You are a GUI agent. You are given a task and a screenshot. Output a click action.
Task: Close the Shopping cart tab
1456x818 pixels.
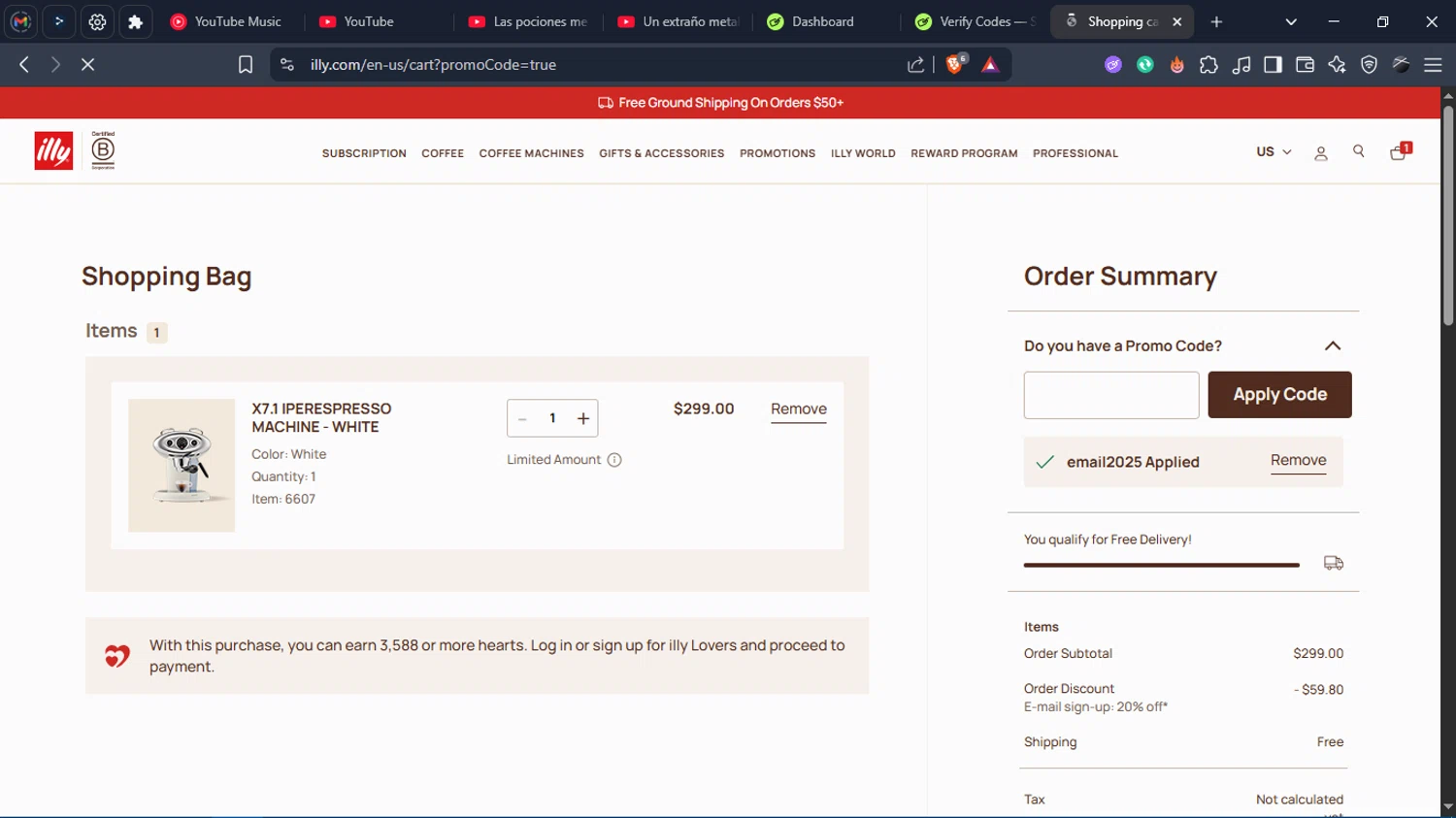pos(1176,21)
